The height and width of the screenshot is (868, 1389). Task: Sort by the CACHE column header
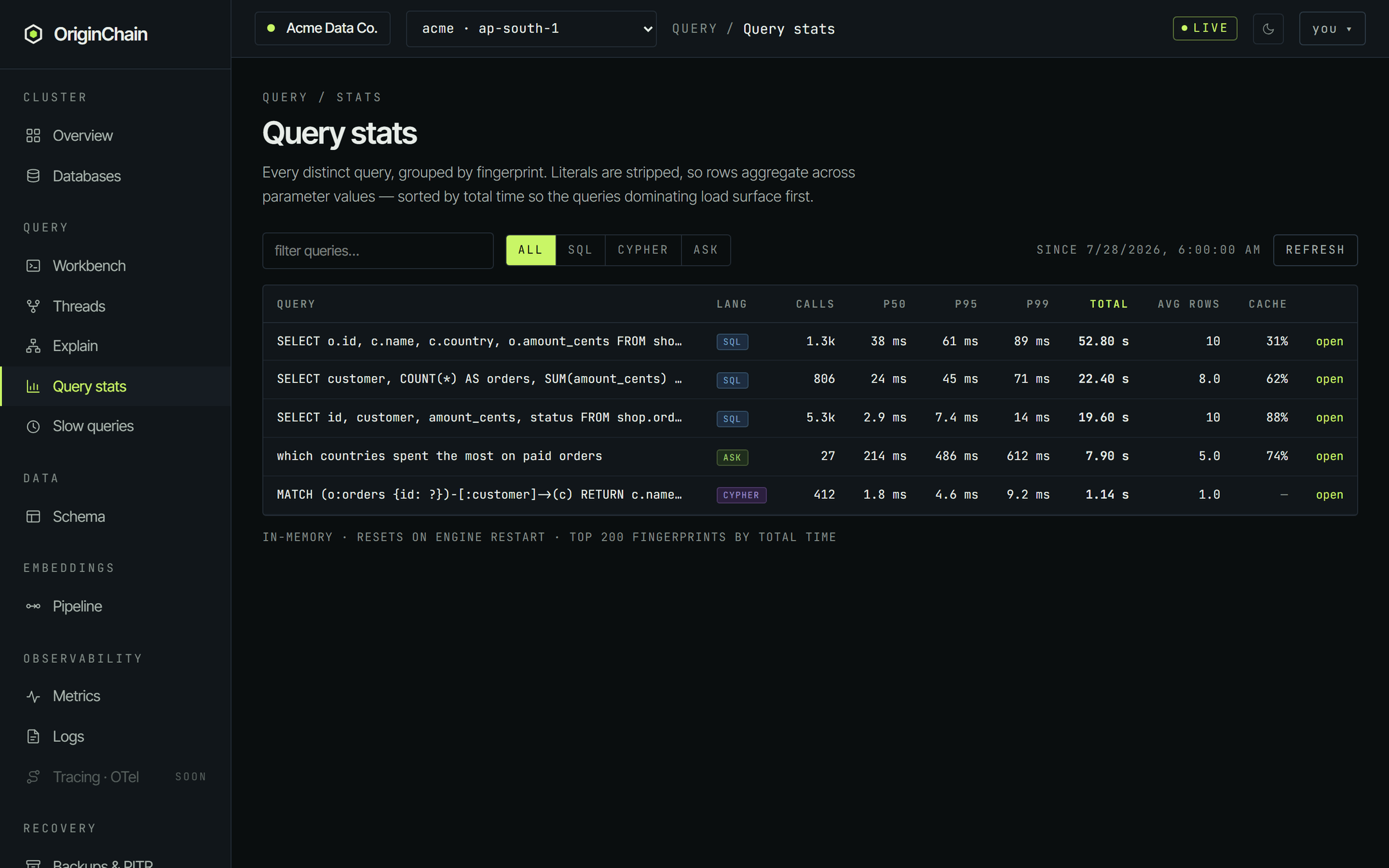1267,304
